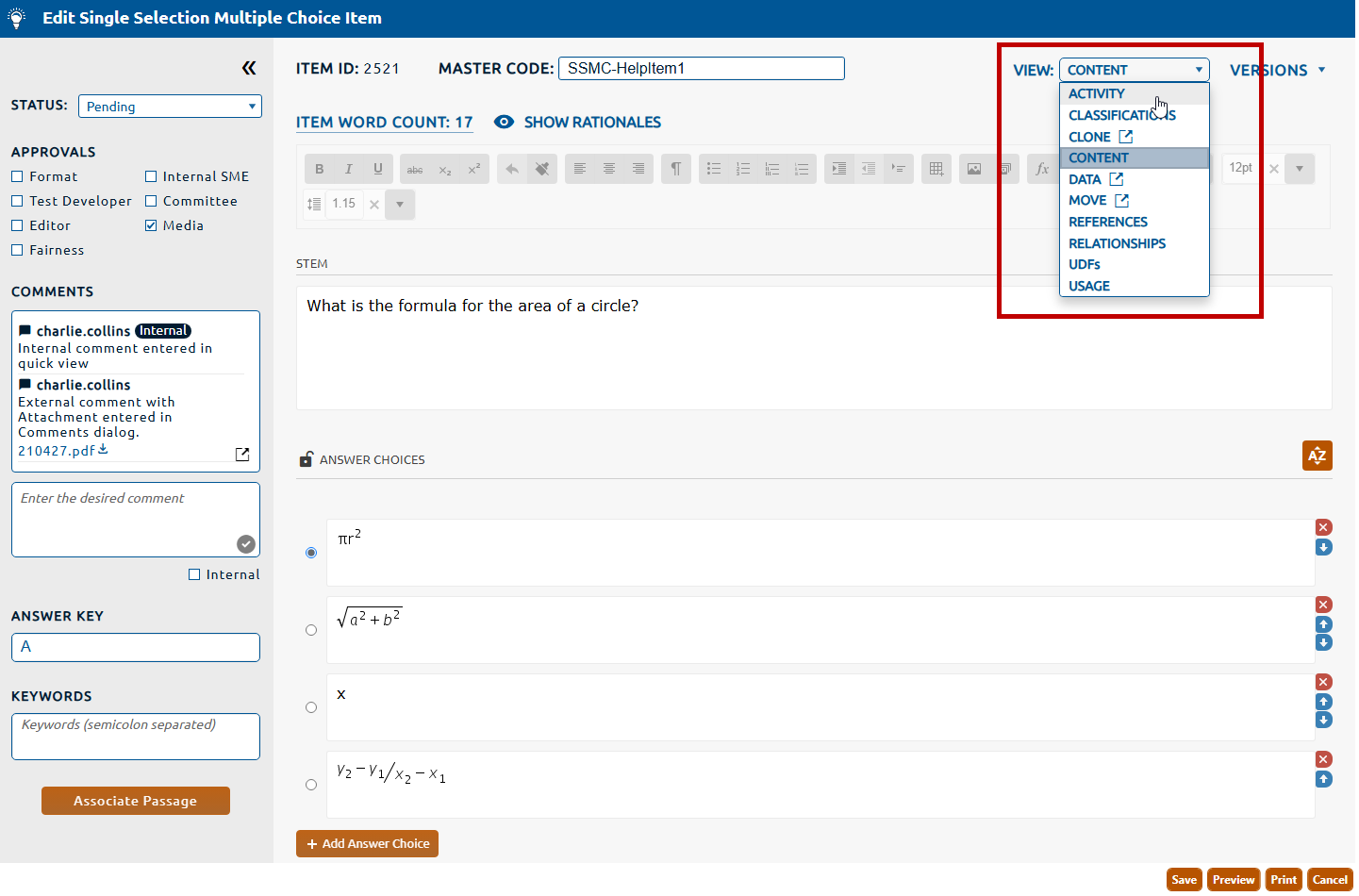Click the Underline formatting icon
Image resolution: width=1359 pixels, height=896 pixels.
[378, 169]
